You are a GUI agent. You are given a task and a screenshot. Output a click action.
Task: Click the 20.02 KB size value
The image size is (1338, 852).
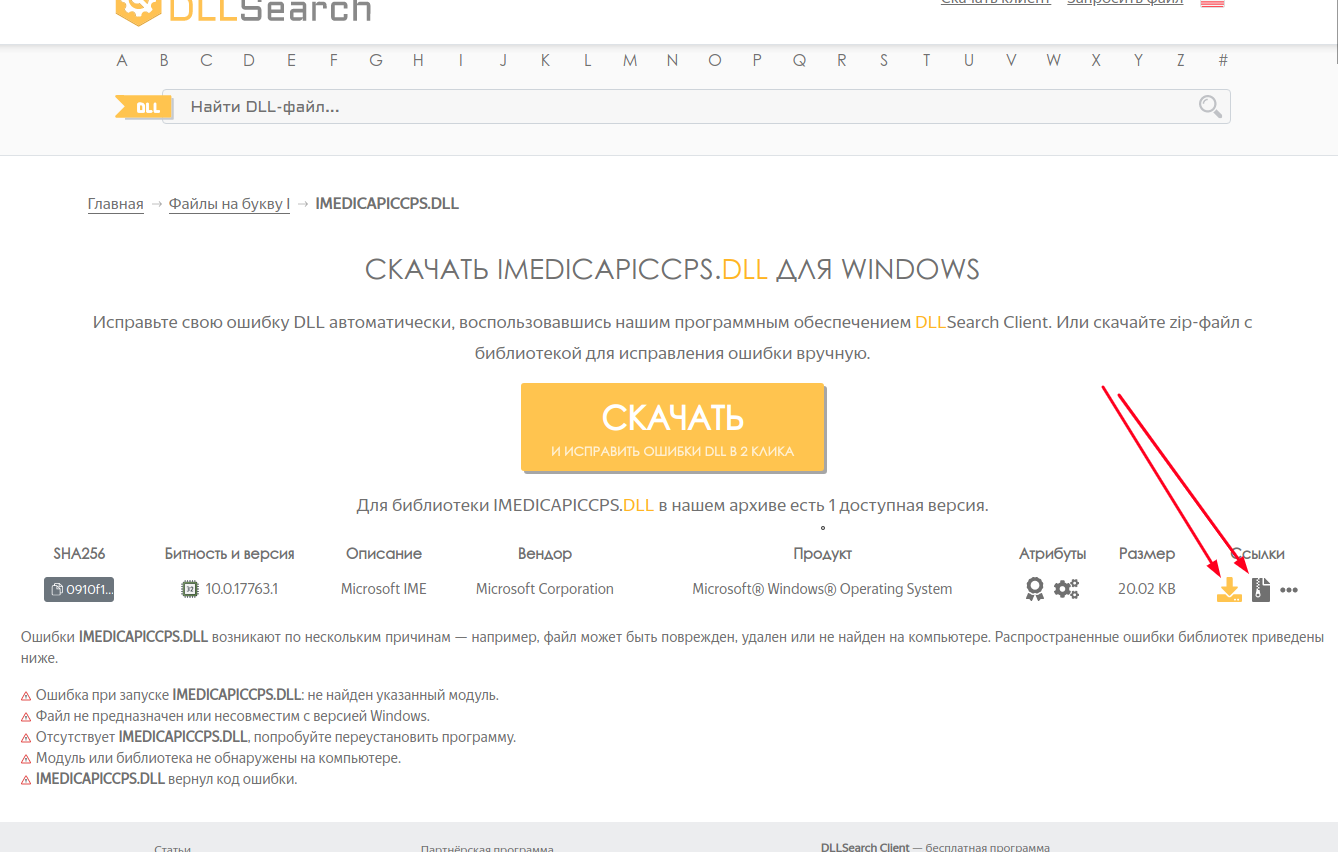point(1147,589)
